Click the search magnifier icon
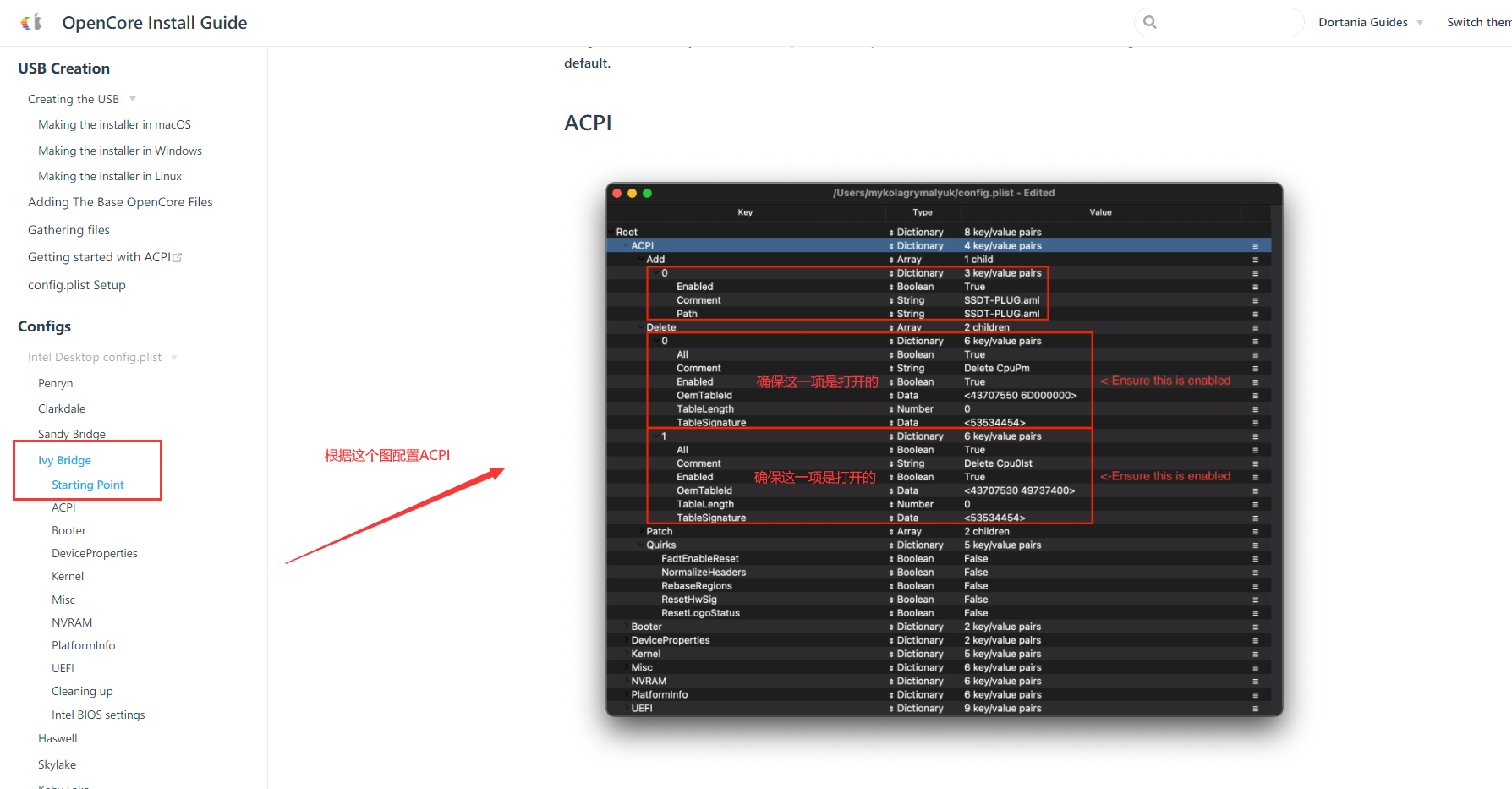The height and width of the screenshot is (789, 1512). click(1149, 22)
